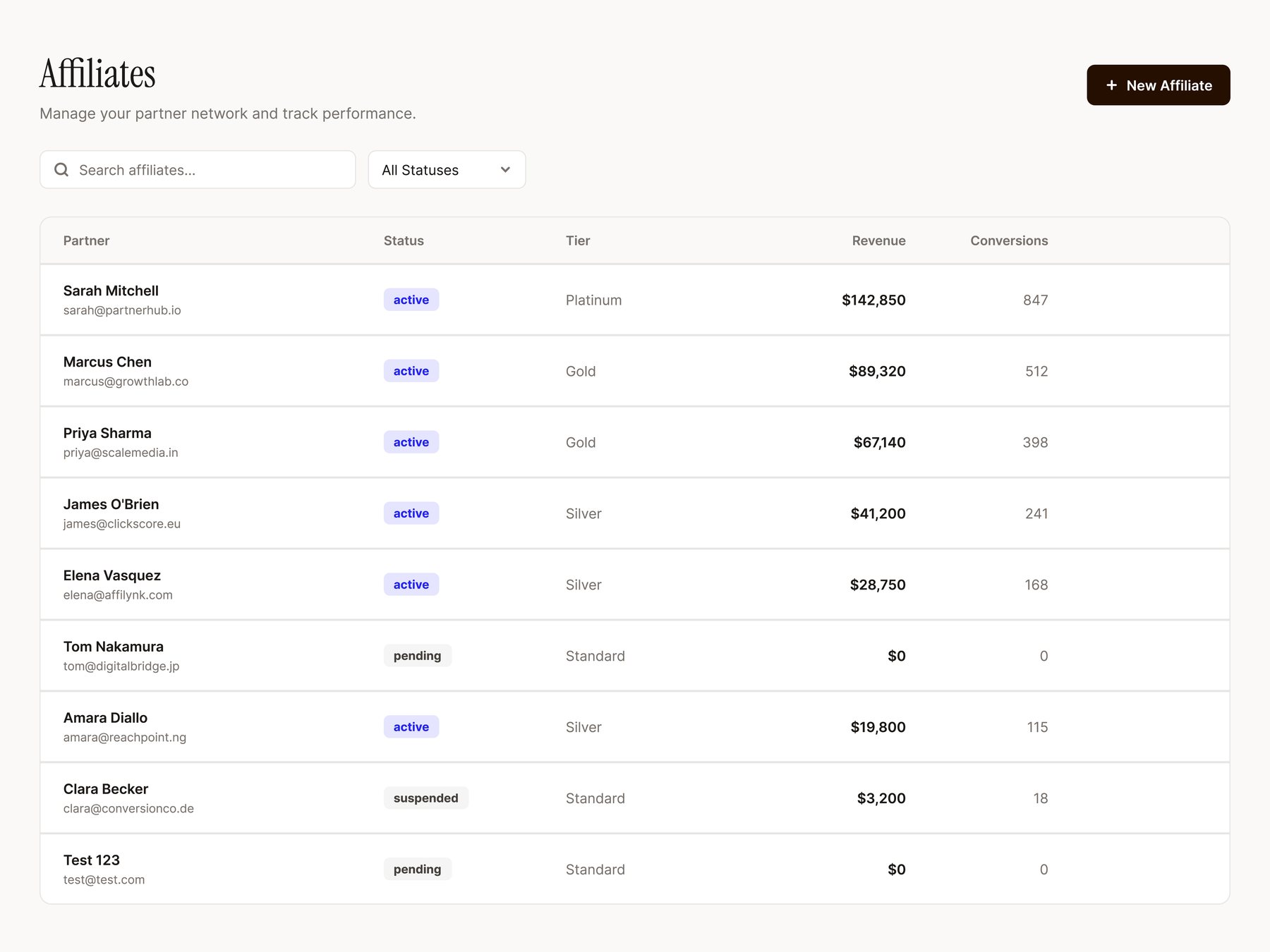Image resolution: width=1270 pixels, height=952 pixels.
Task: Select the Sarah Mitchell partner name
Action: [x=111, y=291]
